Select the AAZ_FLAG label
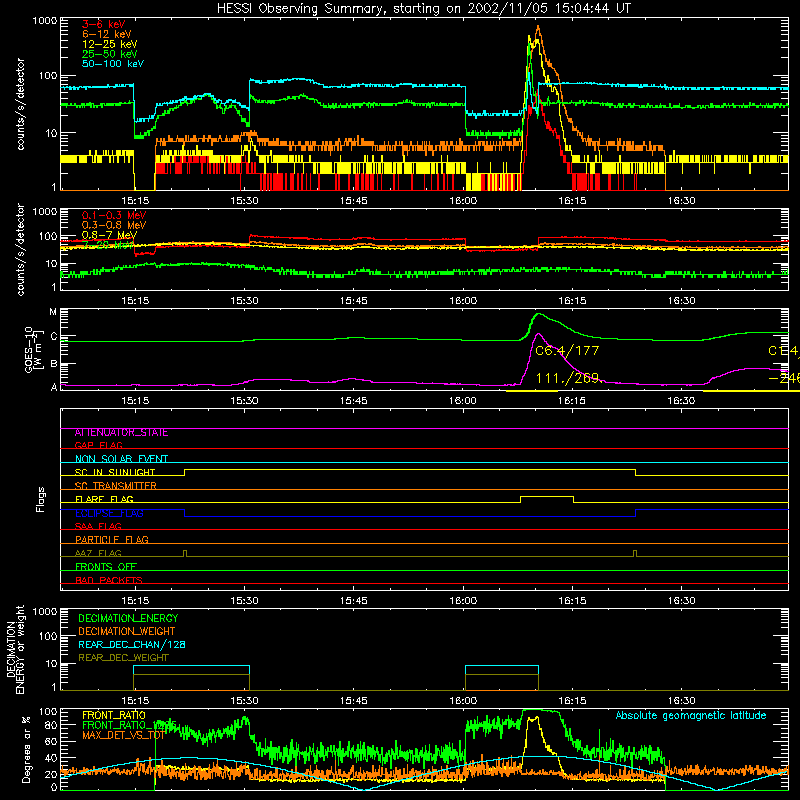 (98, 553)
